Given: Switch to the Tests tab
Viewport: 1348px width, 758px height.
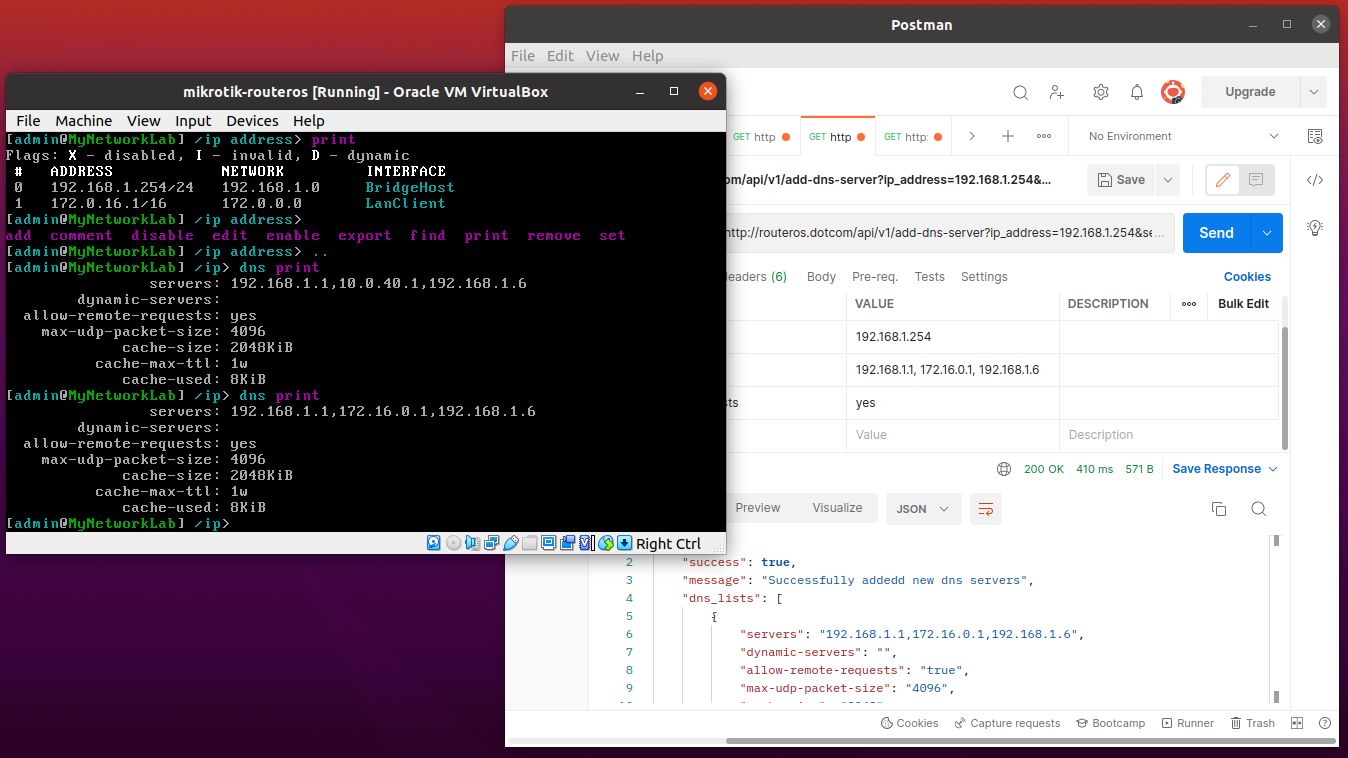Looking at the screenshot, I should 930,277.
